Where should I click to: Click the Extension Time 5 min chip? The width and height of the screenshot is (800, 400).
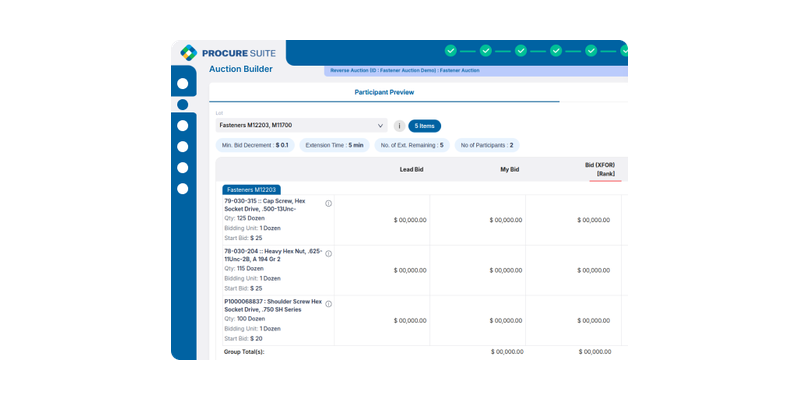tap(335, 145)
